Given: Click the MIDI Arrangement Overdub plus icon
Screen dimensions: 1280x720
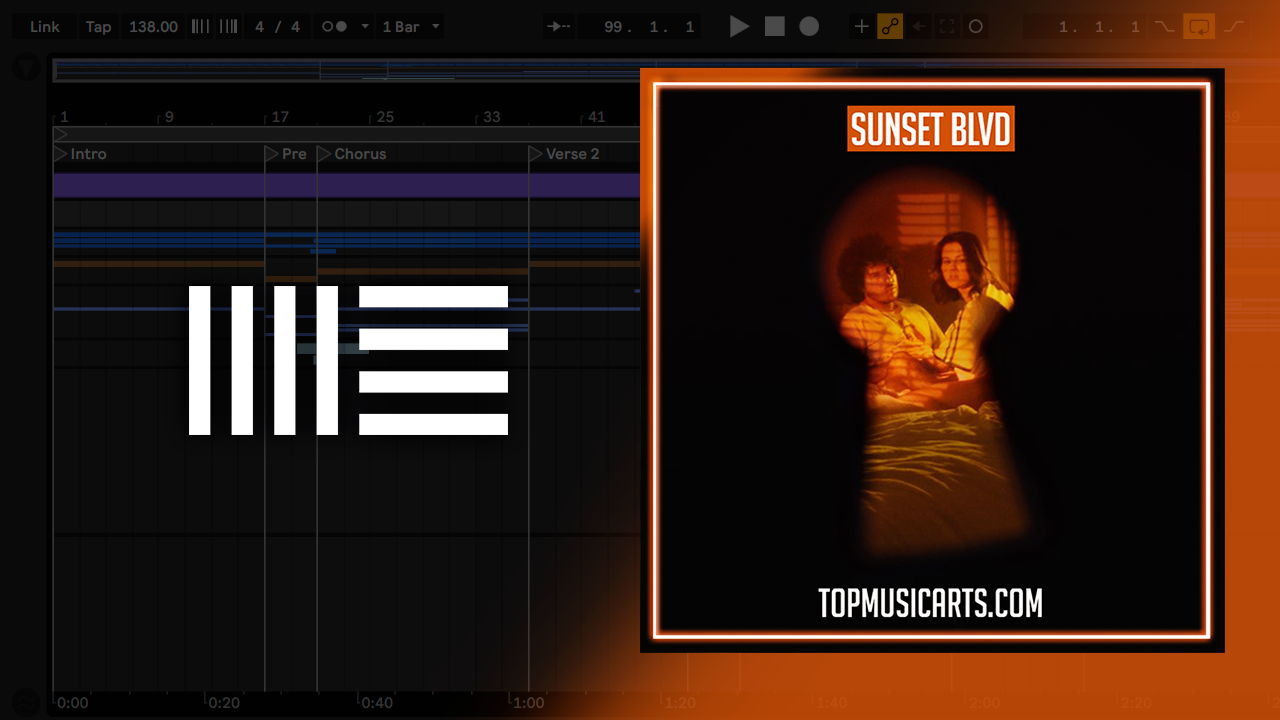Looking at the screenshot, I should [861, 27].
